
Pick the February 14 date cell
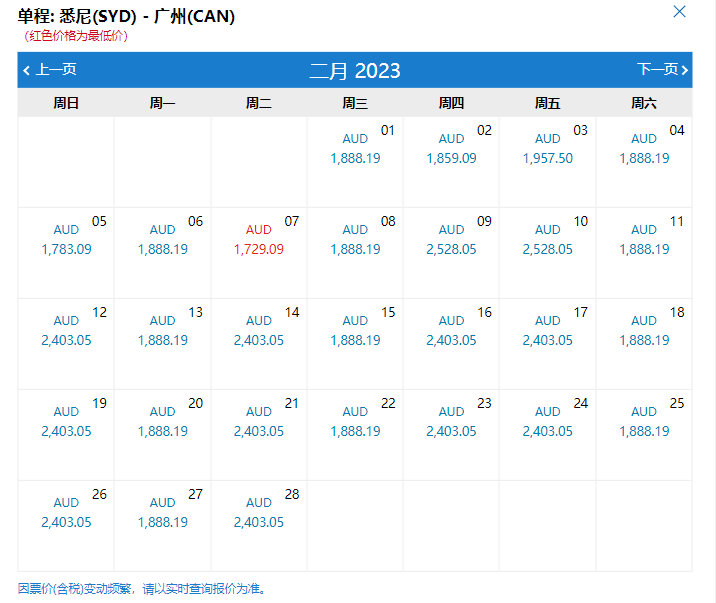[259, 343]
